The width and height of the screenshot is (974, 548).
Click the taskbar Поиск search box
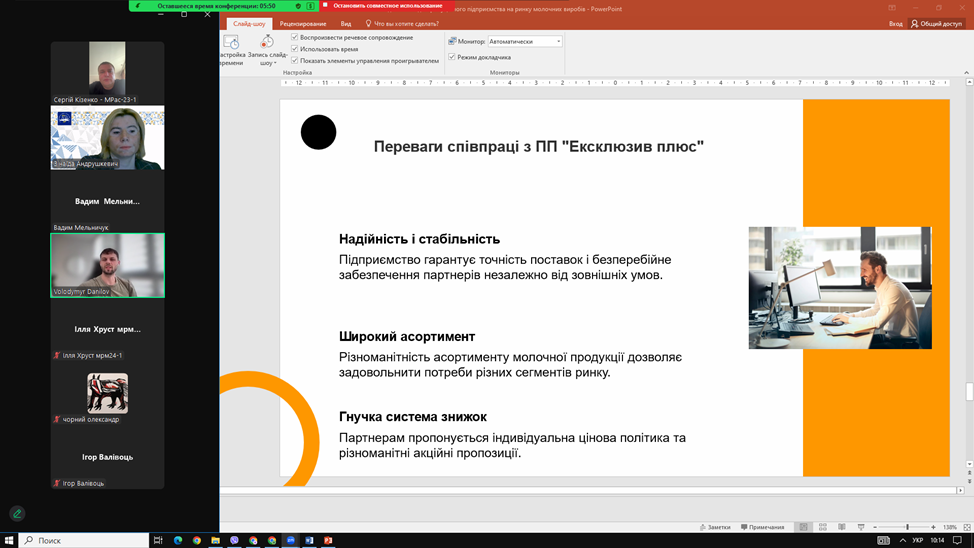84,540
